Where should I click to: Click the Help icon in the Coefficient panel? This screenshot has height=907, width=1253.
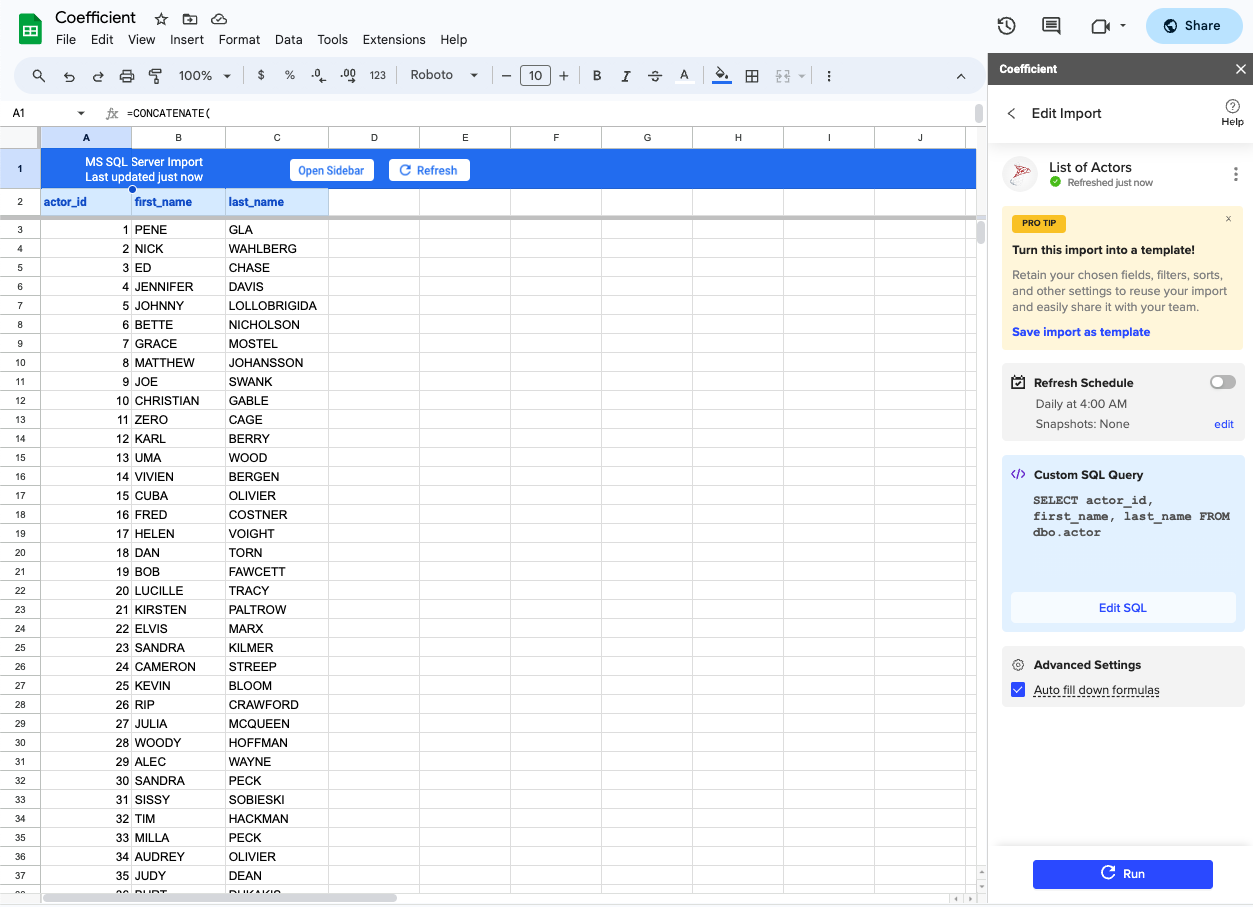[1232, 113]
